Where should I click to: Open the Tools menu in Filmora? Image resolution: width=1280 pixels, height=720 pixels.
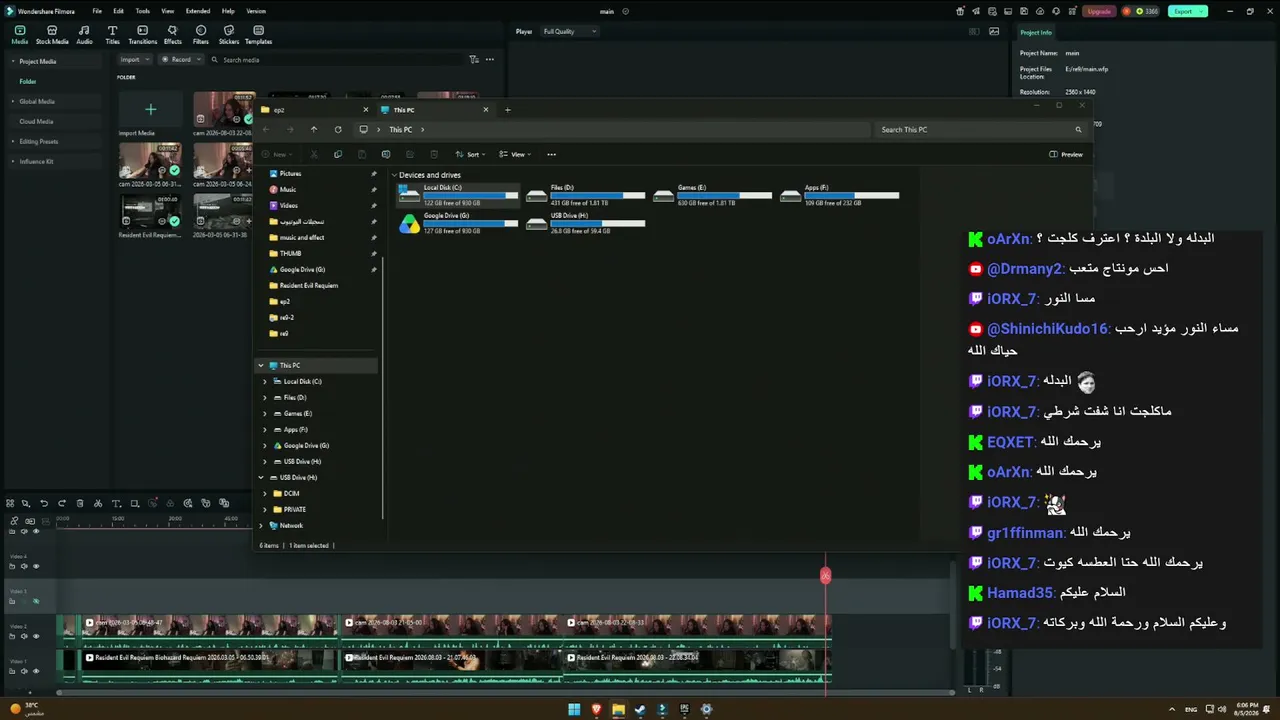pos(143,11)
